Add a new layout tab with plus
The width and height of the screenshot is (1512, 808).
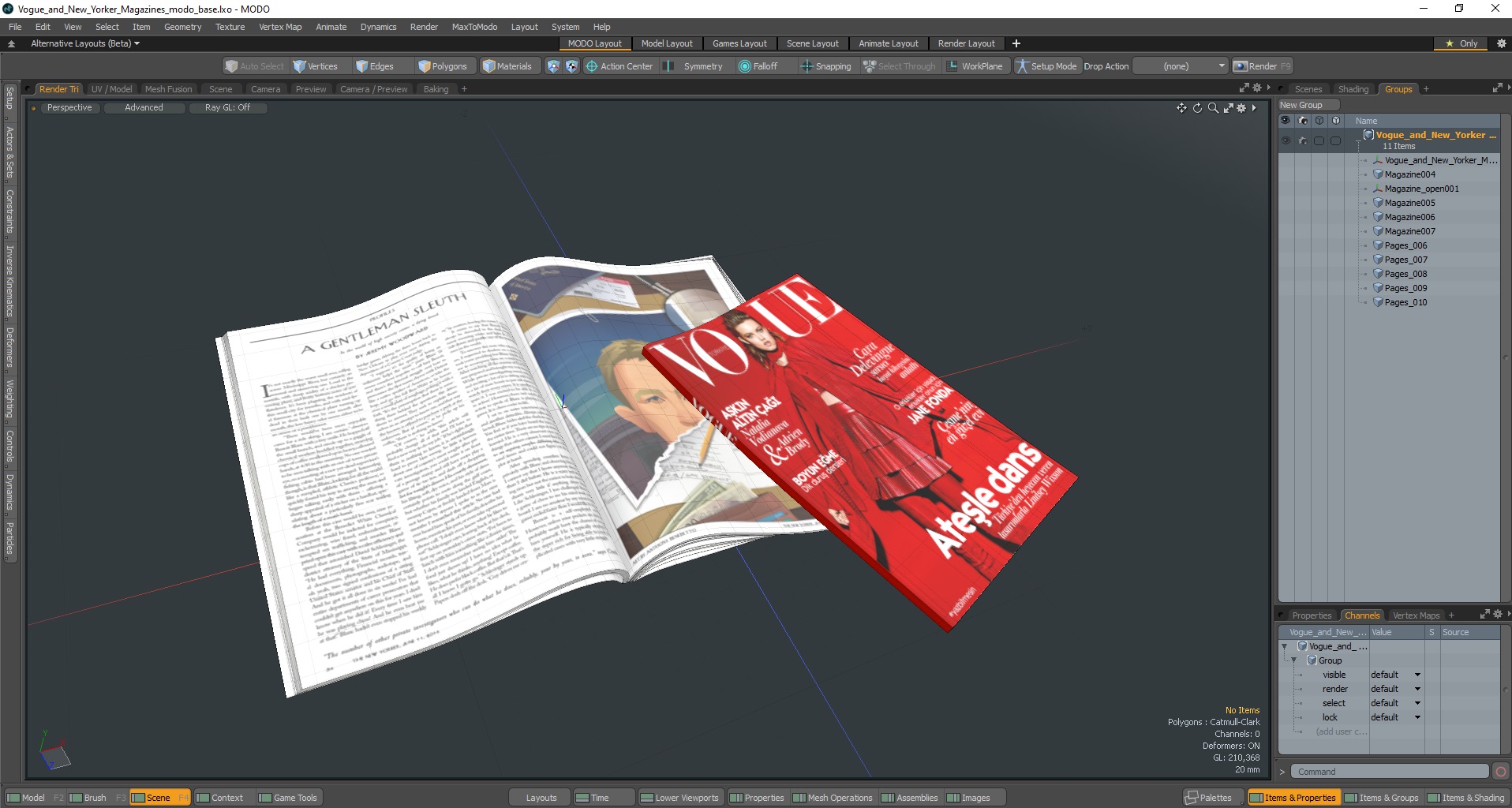(1016, 43)
